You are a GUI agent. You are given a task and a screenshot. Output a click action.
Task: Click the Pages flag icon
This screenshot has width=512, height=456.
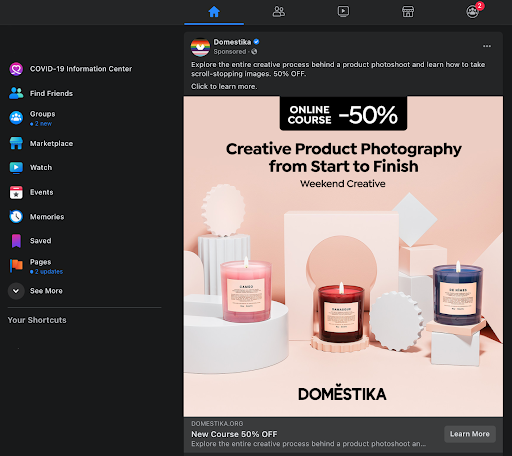point(16,266)
